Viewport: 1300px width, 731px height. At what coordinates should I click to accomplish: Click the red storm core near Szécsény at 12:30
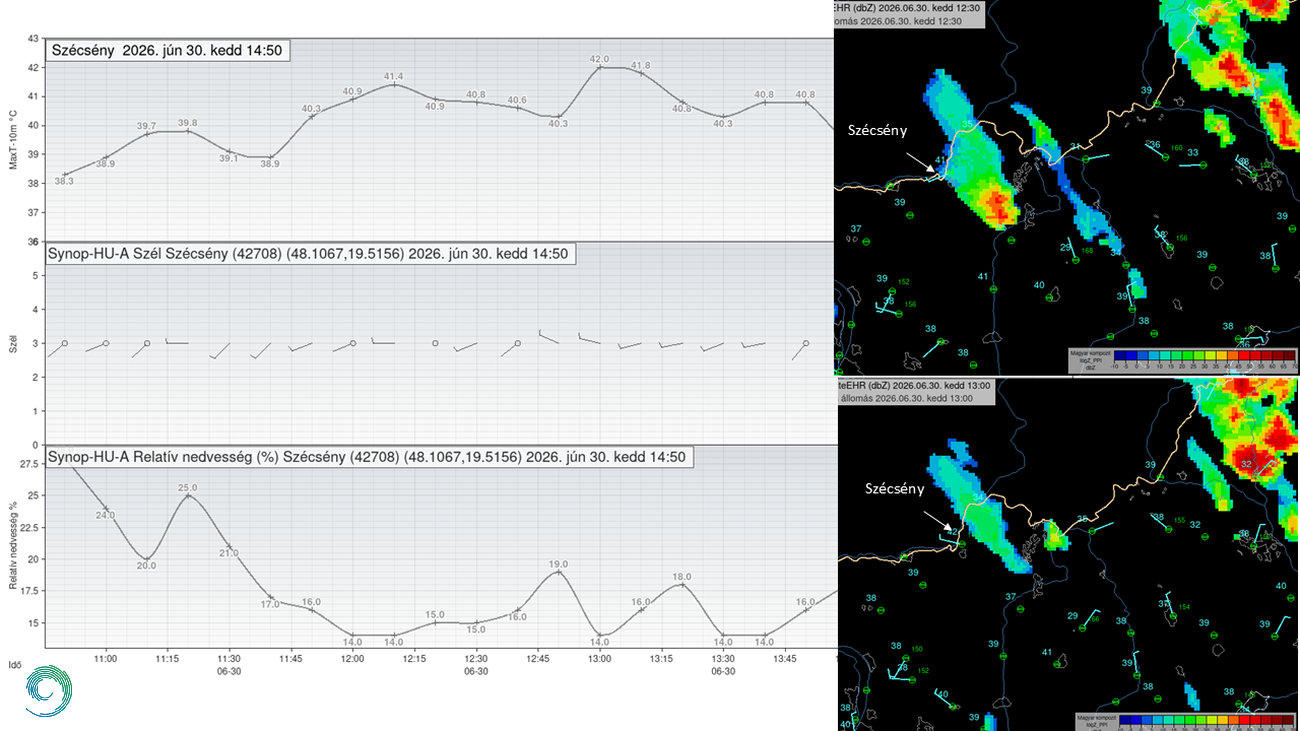(x=998, y=206)
